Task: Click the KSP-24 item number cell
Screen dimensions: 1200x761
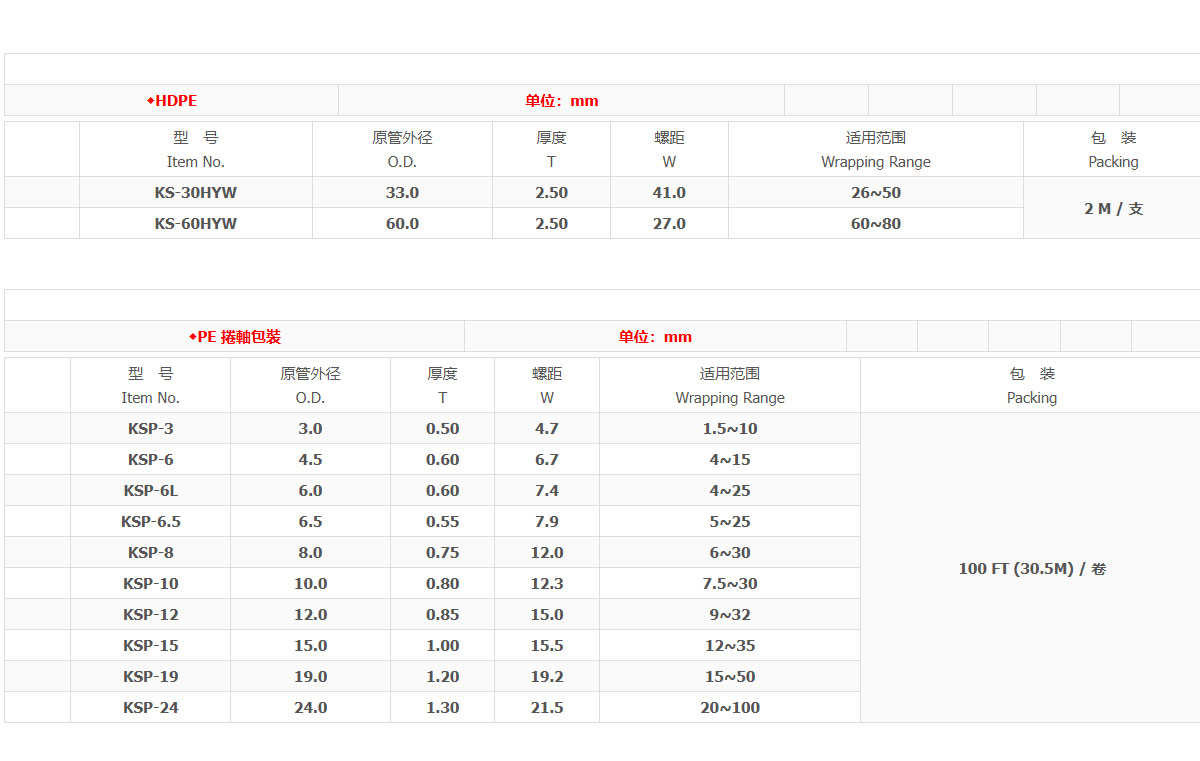Action: click(151, 708)
